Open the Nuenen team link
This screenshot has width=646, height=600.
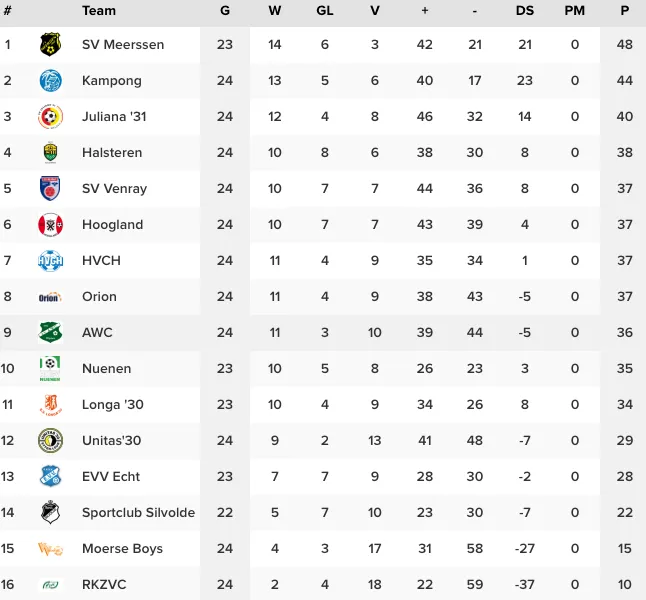click(106, 368)
